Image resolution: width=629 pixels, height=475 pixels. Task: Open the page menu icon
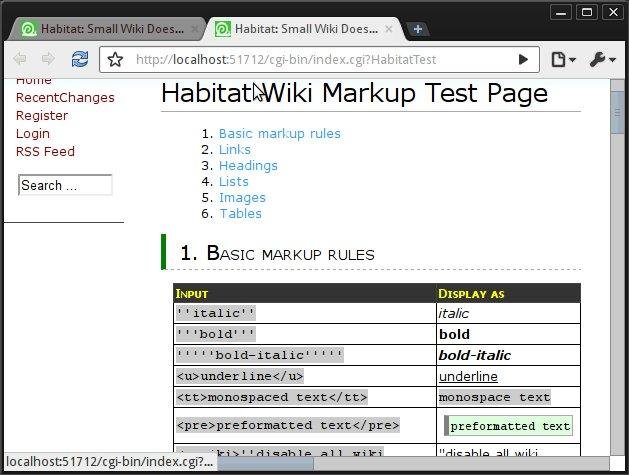(564, 60)
